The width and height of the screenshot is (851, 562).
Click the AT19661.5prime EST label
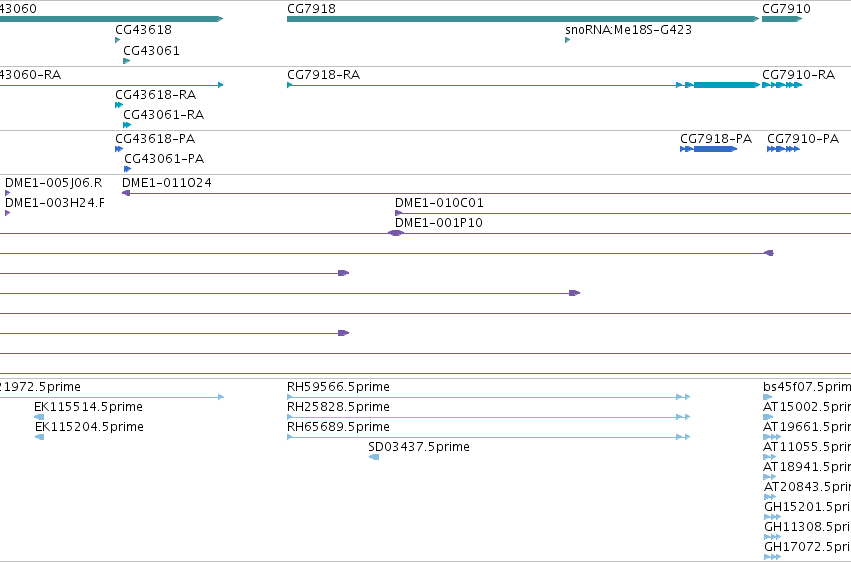tap(806, 426)
